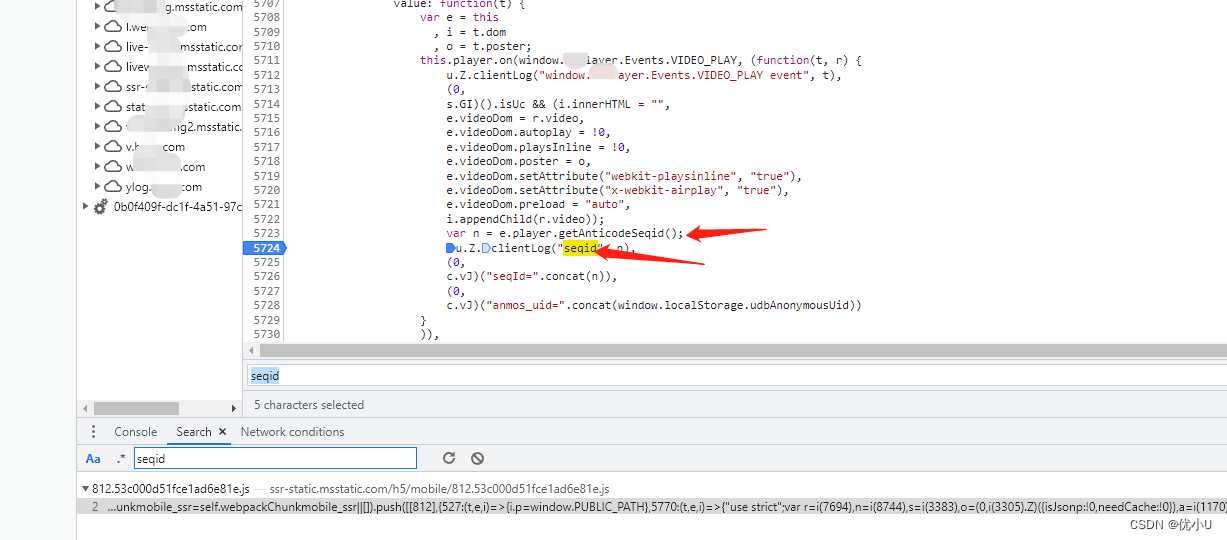
Task: Click the cloud icon beside ssr- static domain
Action: (x=113, y=86)
